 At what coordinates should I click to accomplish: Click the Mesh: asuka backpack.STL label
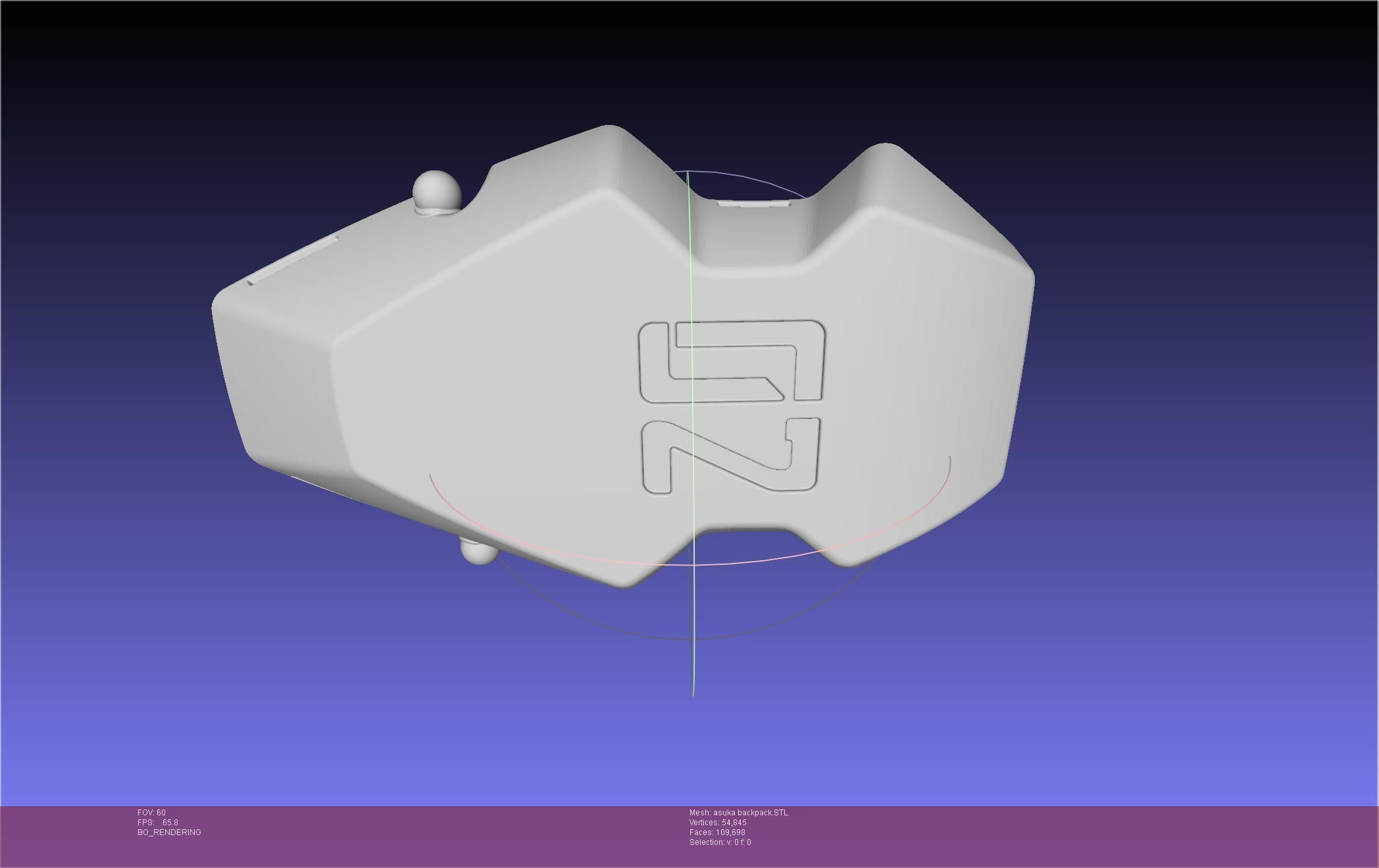tap(738, 813)
